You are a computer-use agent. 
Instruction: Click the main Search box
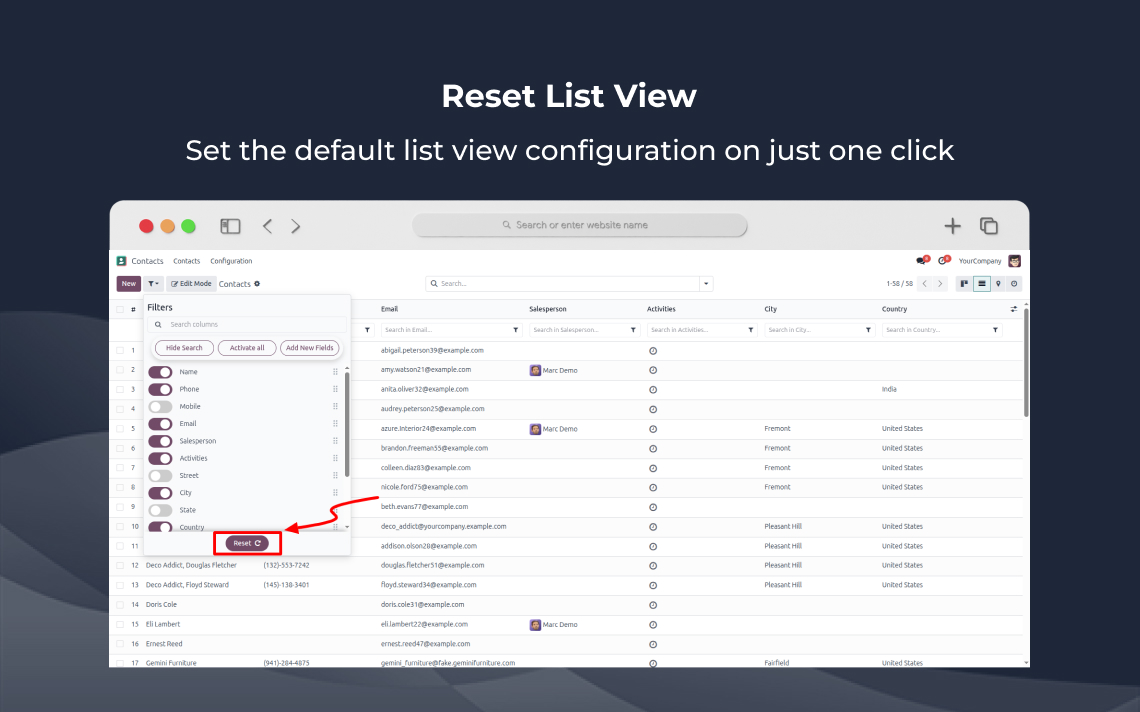563,284
